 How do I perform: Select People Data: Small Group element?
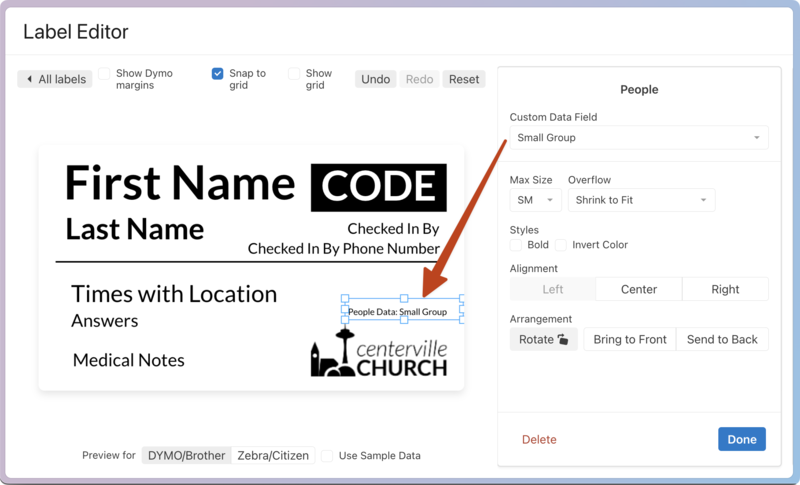click(x=397, y=312)
